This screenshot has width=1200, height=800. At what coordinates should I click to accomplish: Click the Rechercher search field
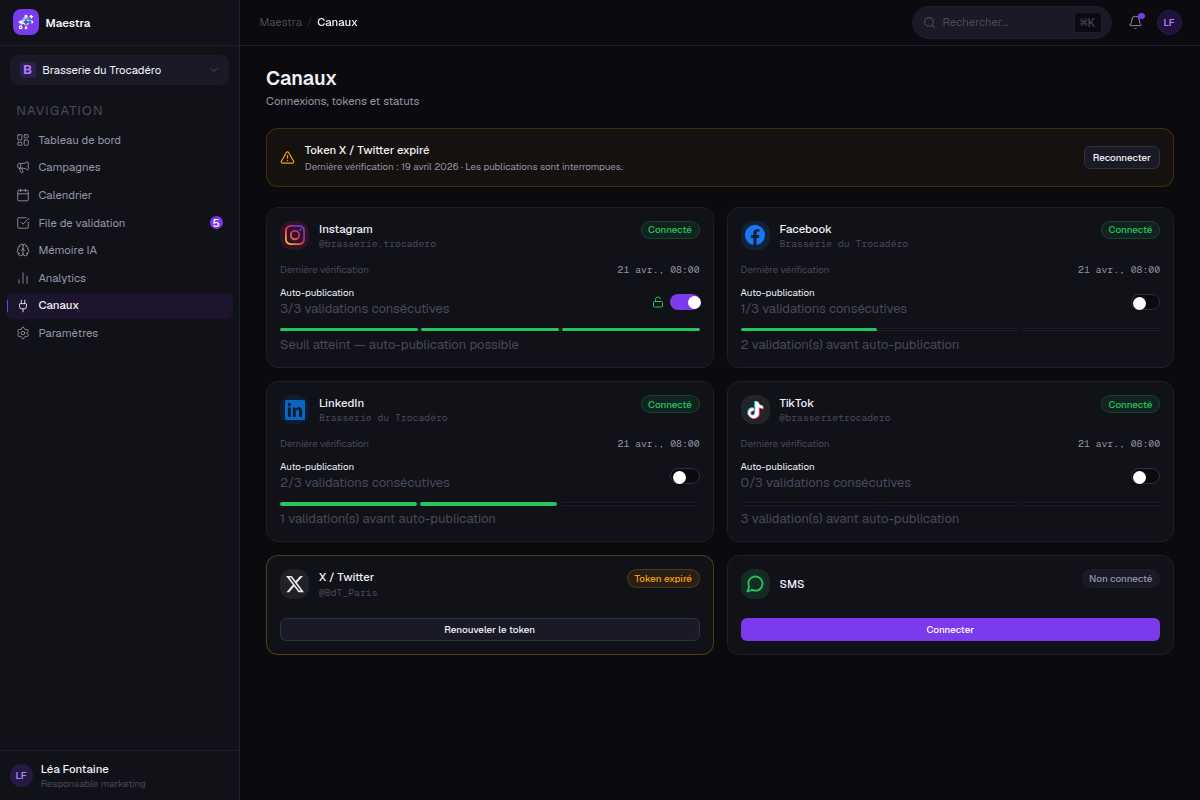pos(1011,22)
